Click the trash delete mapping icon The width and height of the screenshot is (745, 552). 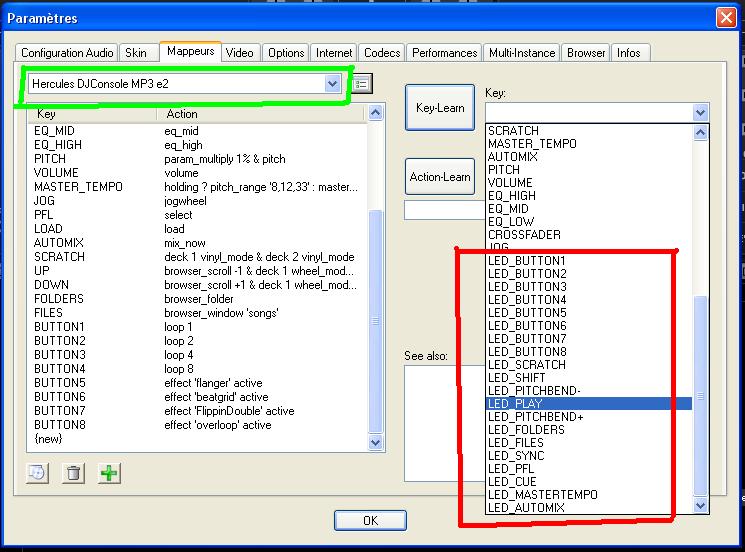(x=73, y=473)
